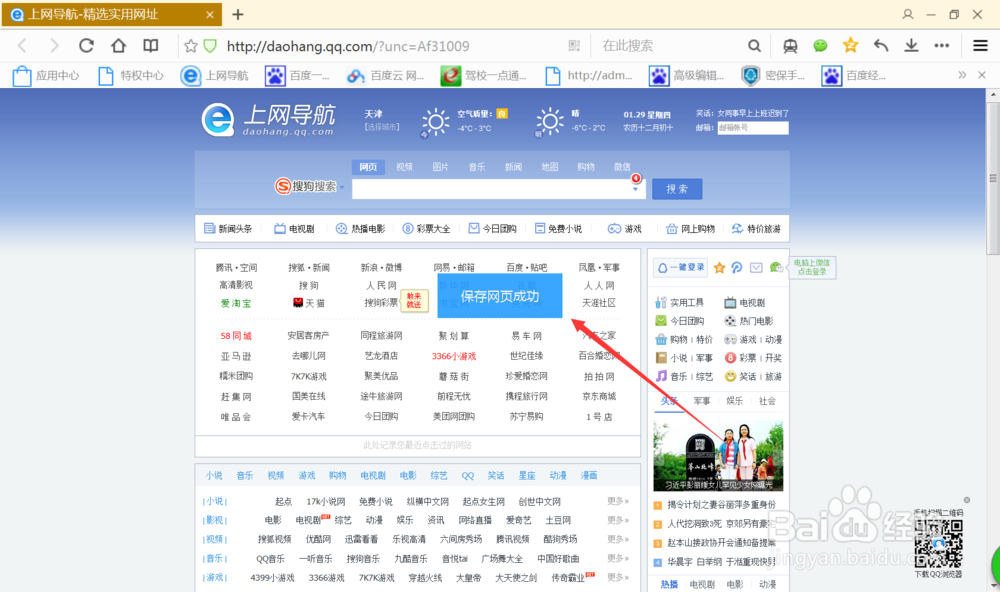The height and width of the screenshot is (592, 1000).
Task: Open 特权中心 bookmark
Action: point(131,75)
